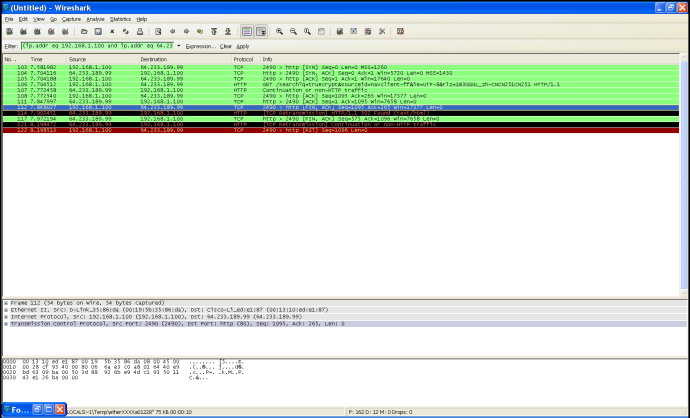Close the capture file with X icon
This screenshot has width=690, height=418.
[112, 32]
